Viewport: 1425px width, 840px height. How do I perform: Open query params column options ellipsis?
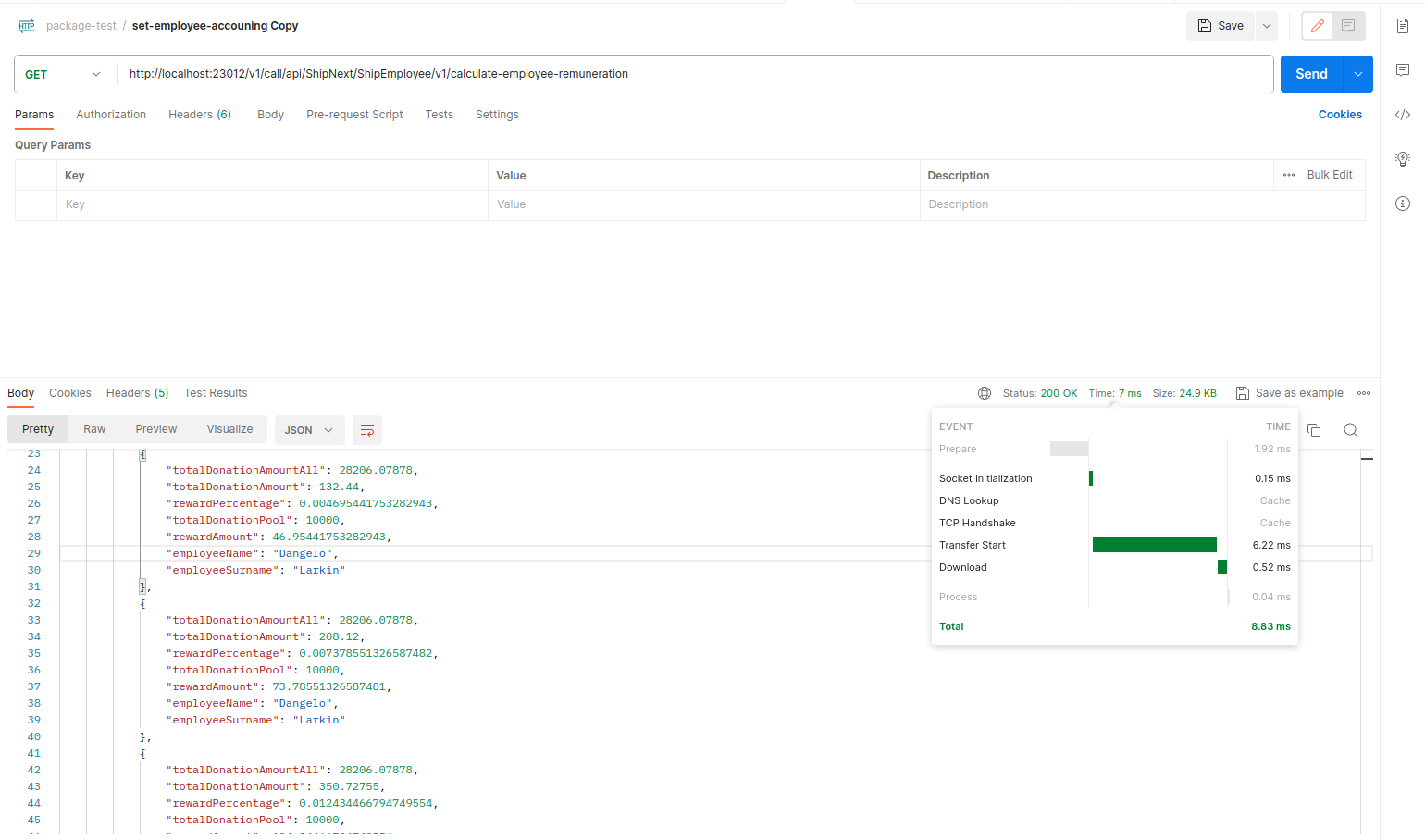[x=1289, y=175]
